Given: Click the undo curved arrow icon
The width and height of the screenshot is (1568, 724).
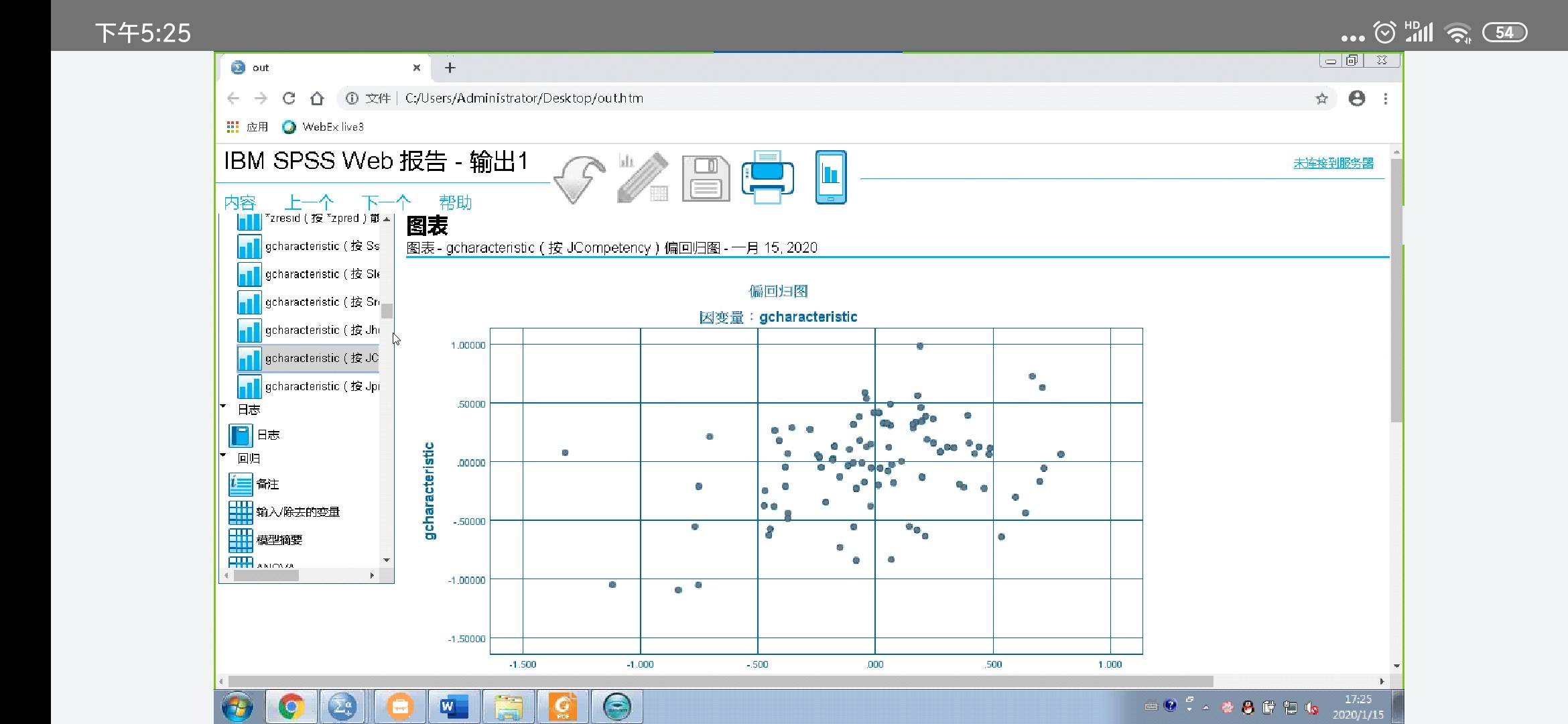Looking at the screenshot, I should [x=580, y=178].
